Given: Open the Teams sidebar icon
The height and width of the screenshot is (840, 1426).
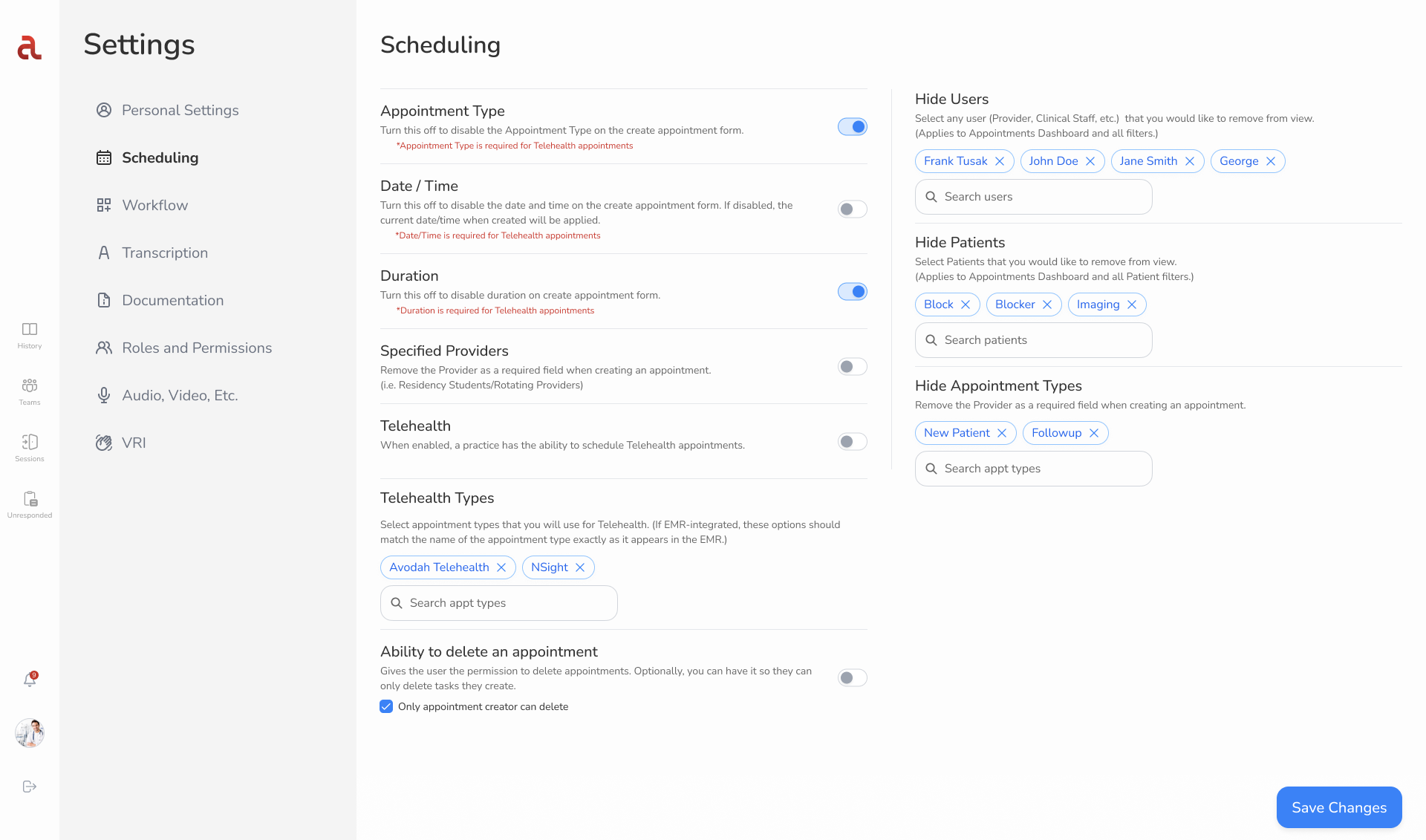Looking at the screenshot, I should (30, 392).
